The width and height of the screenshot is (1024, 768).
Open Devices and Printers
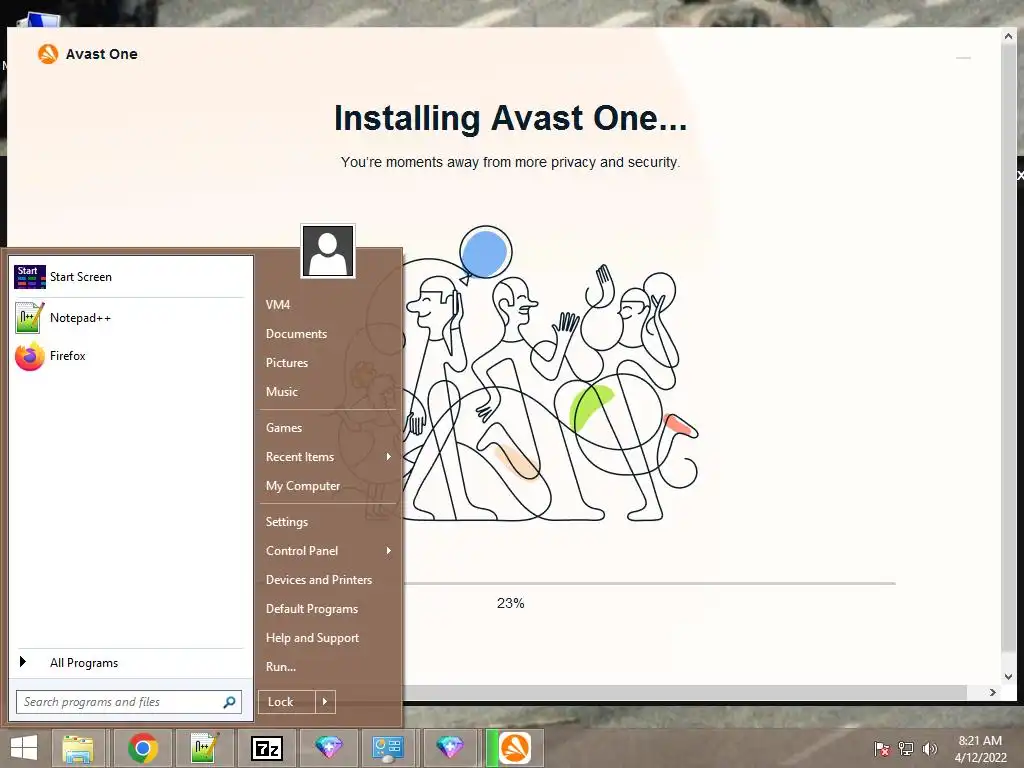click(x=319, y=580)
